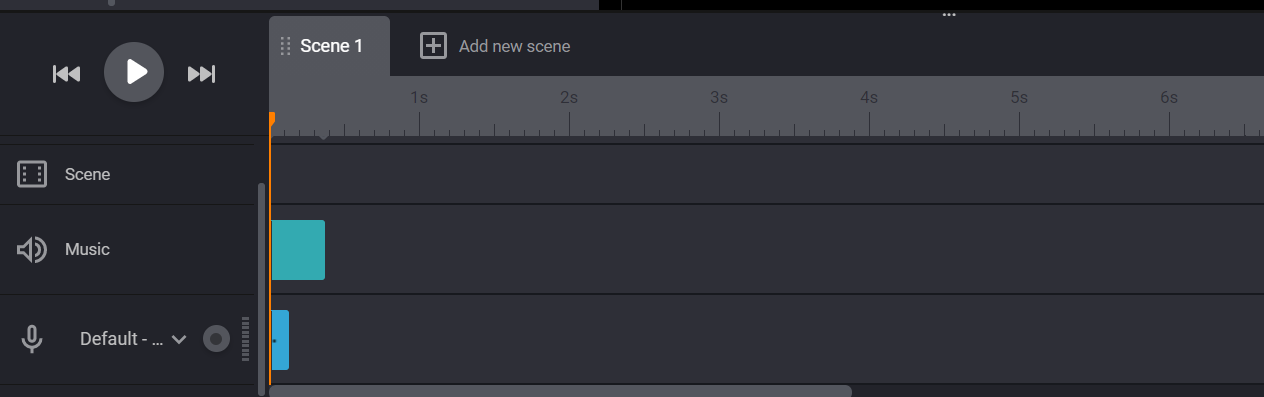Click Add new scene
Viewport: 1264px width, 397px height.
(x=514, y=46)
